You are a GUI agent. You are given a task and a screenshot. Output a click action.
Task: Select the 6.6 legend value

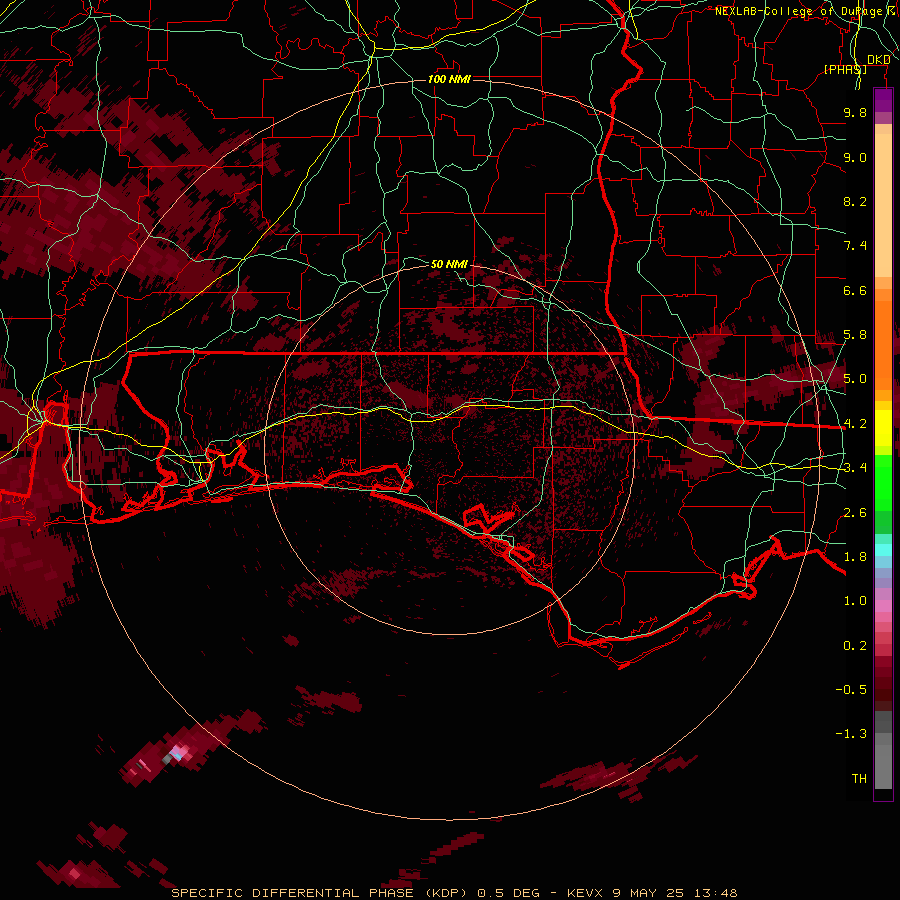click(855, 290)
